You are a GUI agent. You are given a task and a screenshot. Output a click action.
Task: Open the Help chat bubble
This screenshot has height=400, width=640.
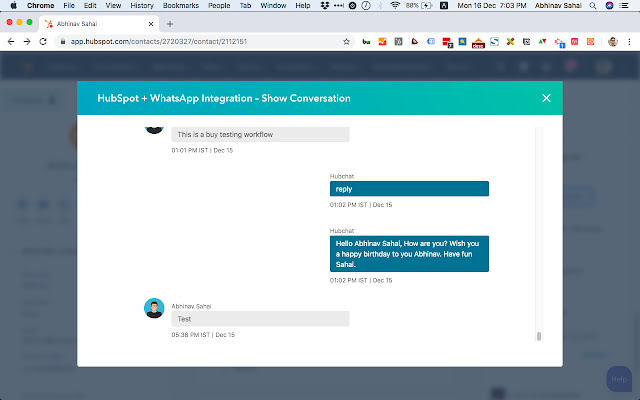point(619,379)
